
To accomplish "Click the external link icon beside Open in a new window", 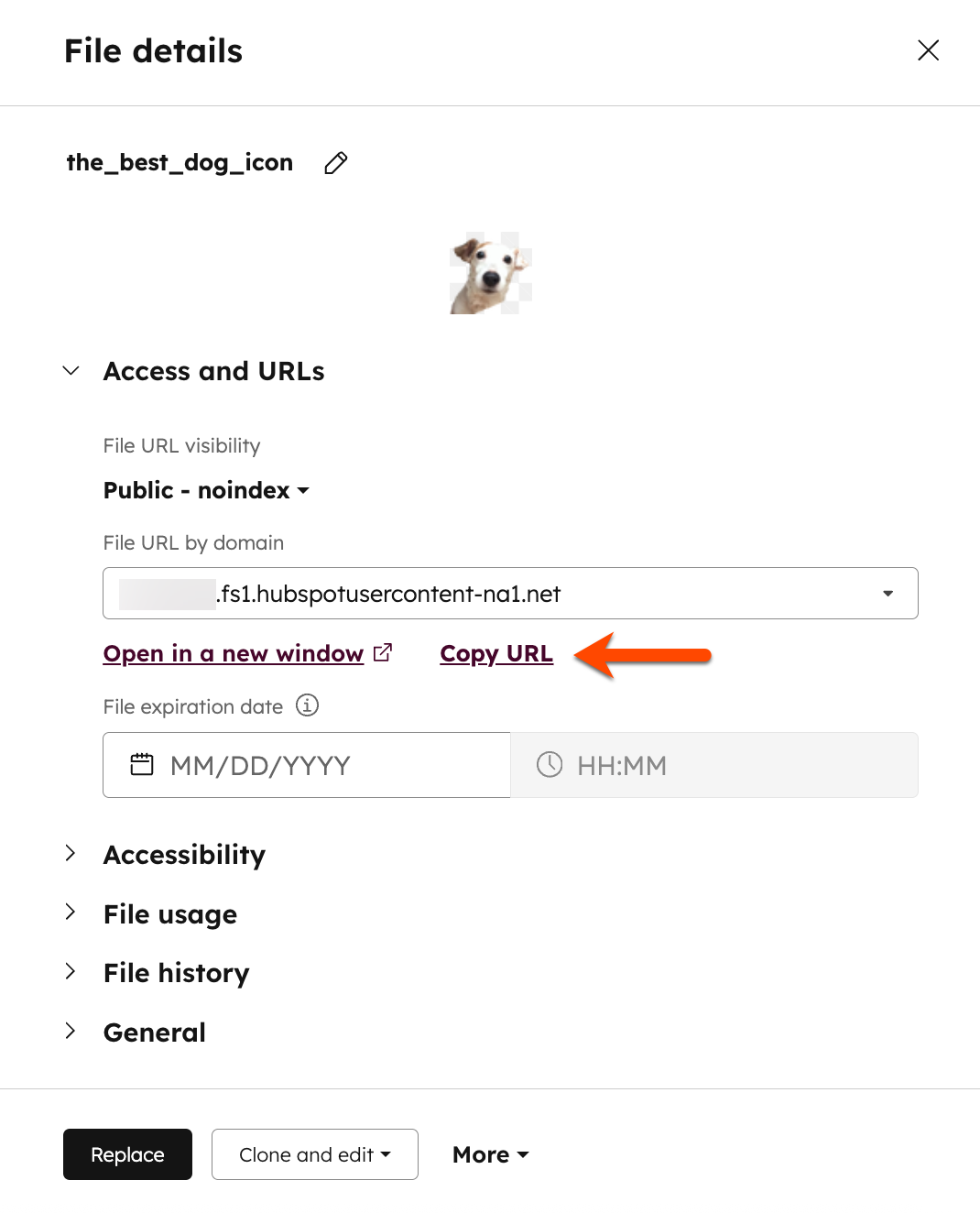I will coord(383,651).
